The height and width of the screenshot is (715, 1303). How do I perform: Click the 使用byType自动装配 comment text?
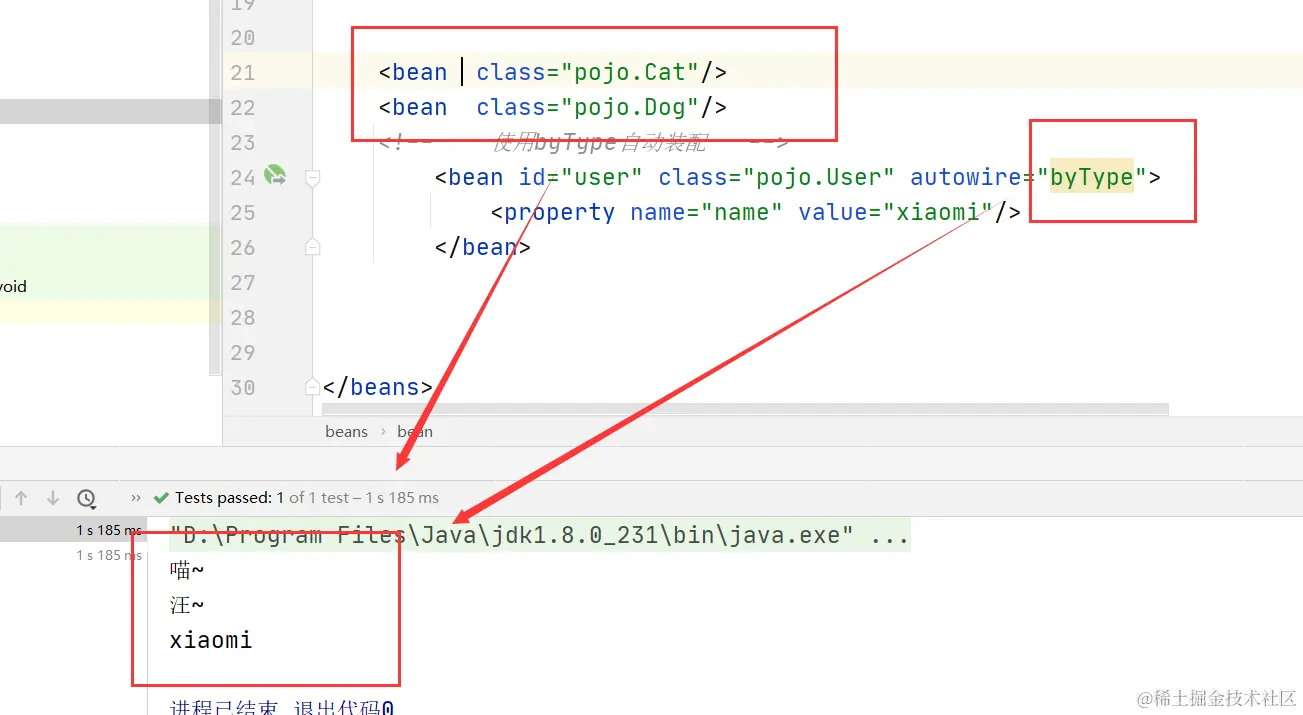pos(600,143)
